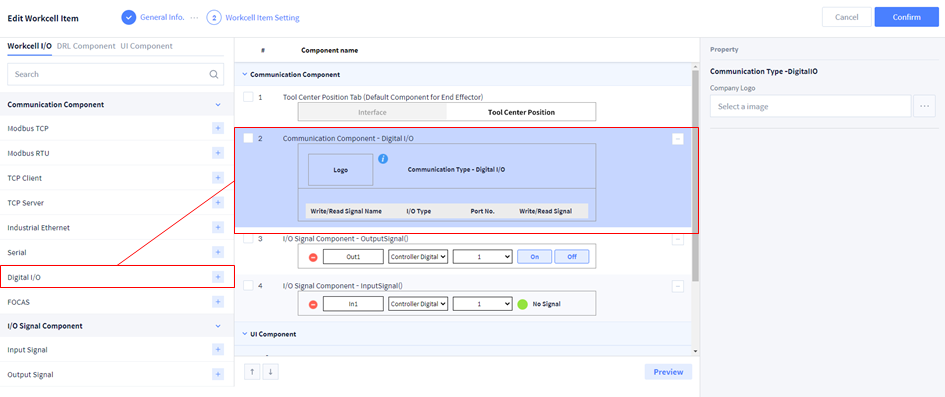
Task: Move selected component down with arrow icon
Action: point(270,372)
